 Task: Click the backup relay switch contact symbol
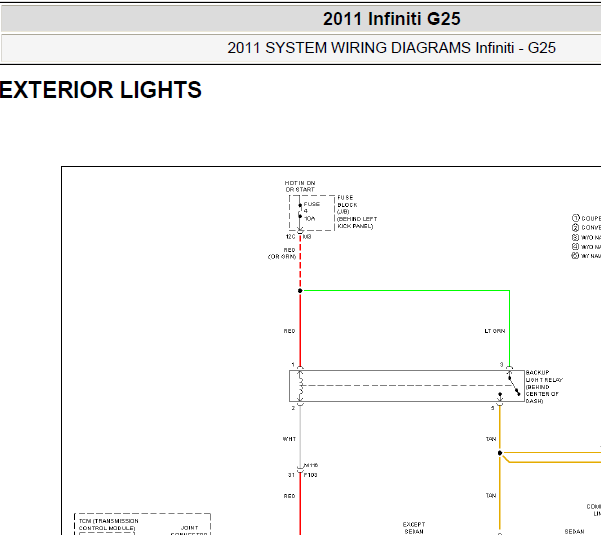click(x=514, y=386)
